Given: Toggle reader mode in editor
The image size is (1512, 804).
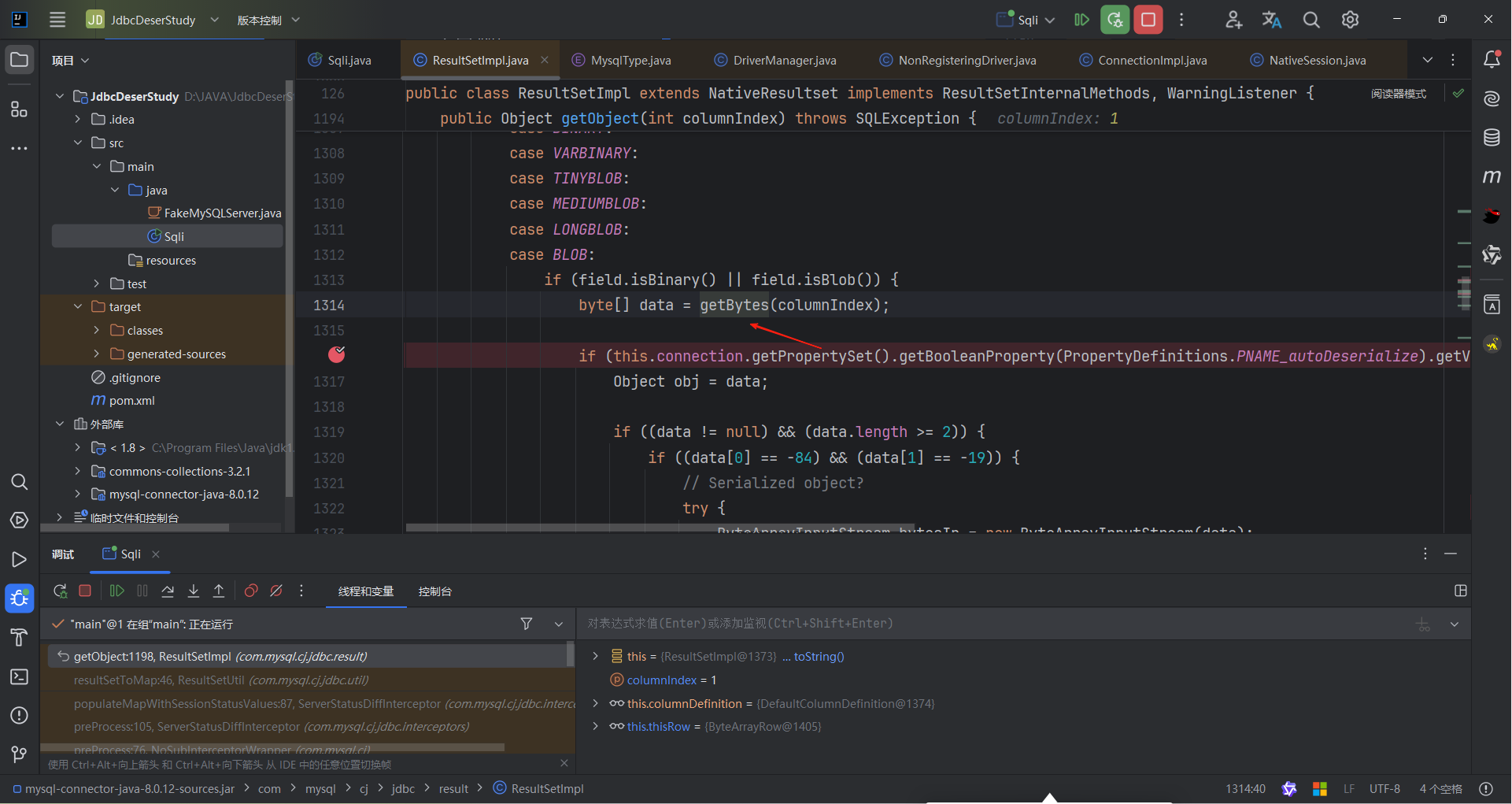Looking at the screenshot, I should [x=1399, y=94].
